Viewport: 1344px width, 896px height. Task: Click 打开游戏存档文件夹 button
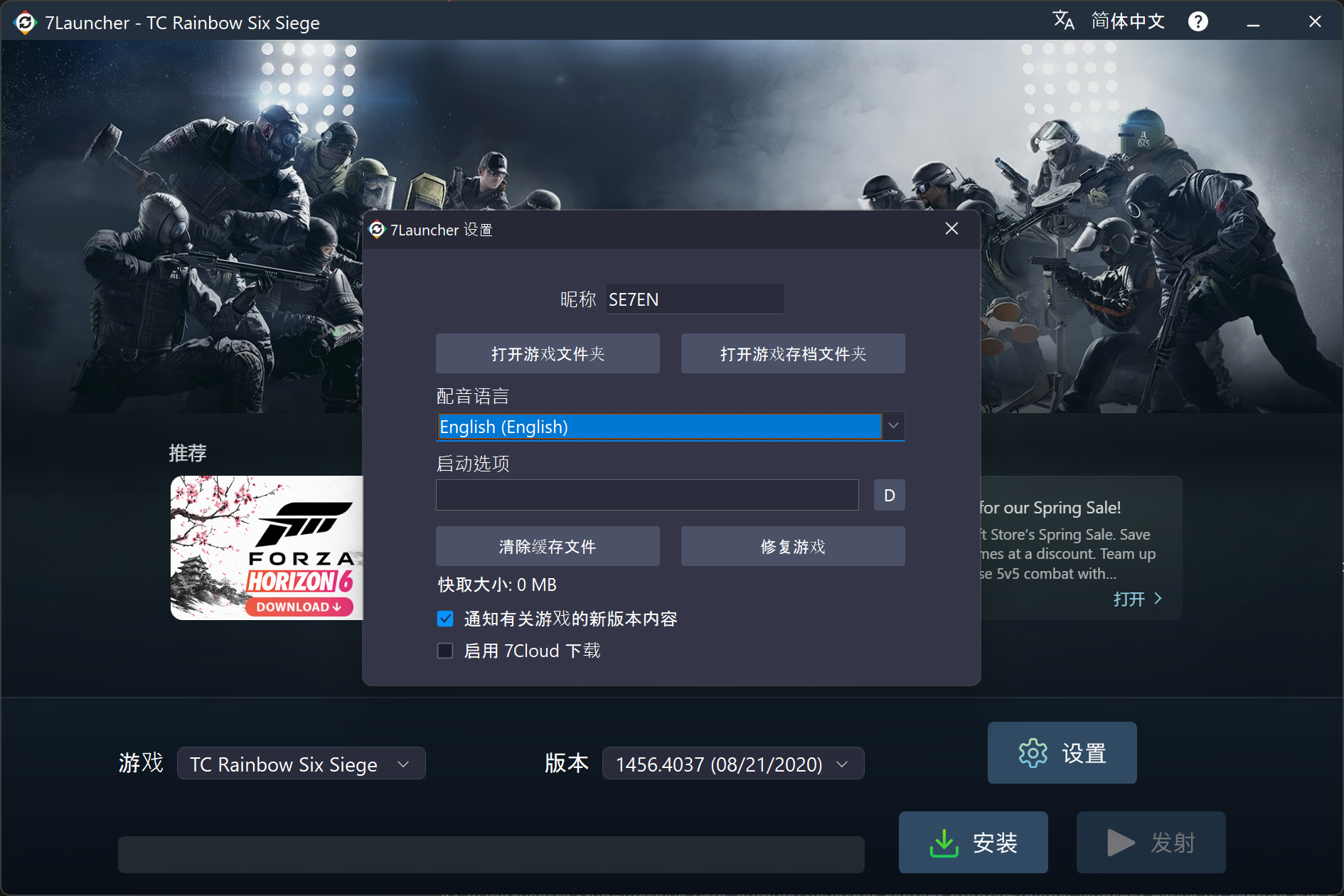[793, 353]
